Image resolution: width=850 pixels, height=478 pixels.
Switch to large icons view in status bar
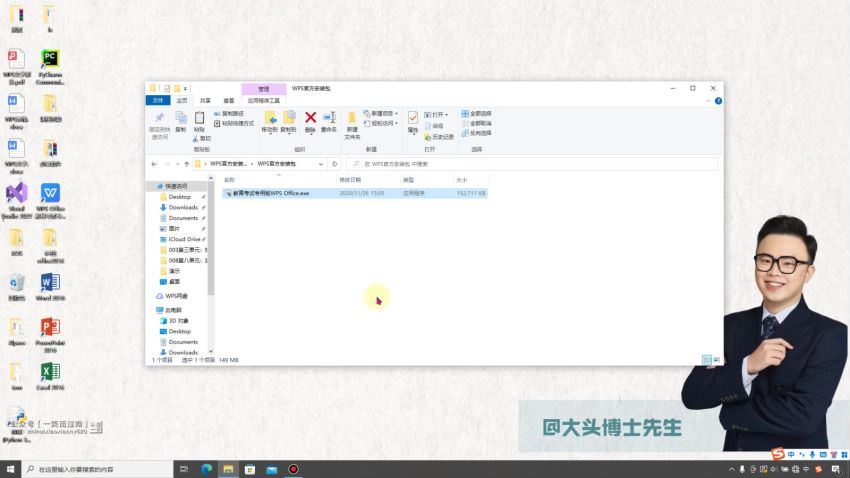(717, 359)
